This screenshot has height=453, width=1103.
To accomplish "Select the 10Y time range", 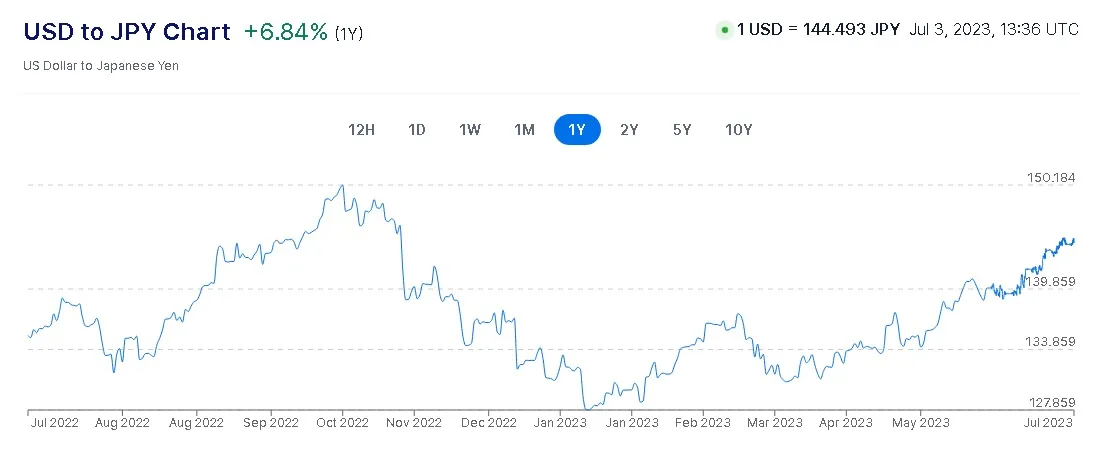I will coord(738,129).
